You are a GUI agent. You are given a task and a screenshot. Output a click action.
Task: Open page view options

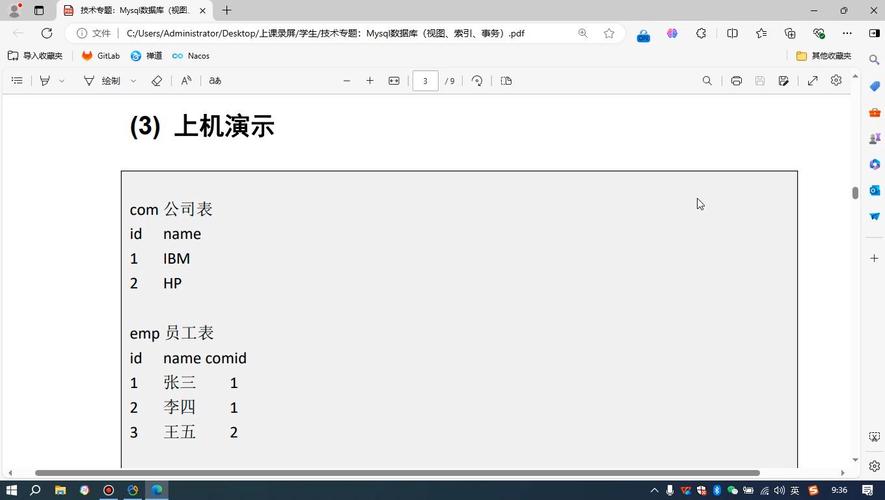[x=506, y=81]
